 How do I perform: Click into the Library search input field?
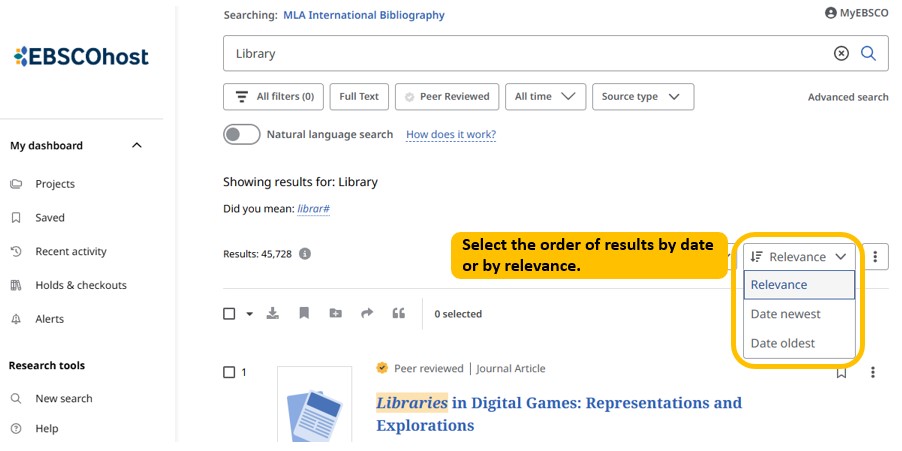pyautogui.click(x=520, y=53)
